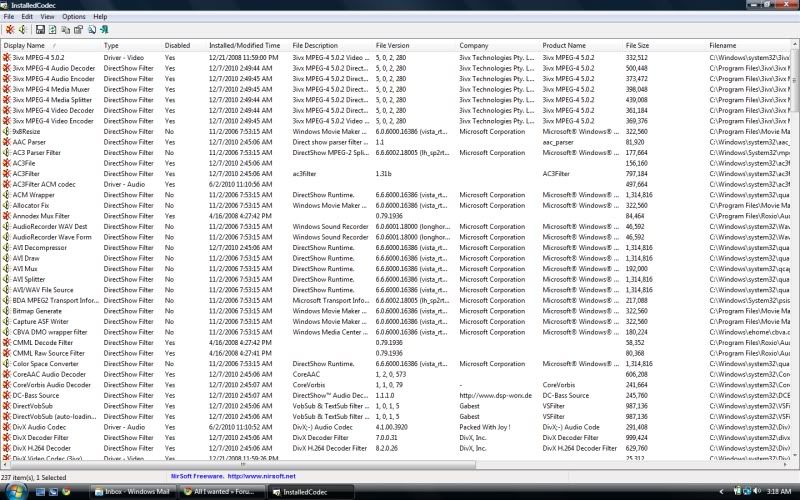Viewport: 800px width, 500px height.
Task: Click the red icon beside CoreAAC Audio Decoder
Action: point(6,374)
